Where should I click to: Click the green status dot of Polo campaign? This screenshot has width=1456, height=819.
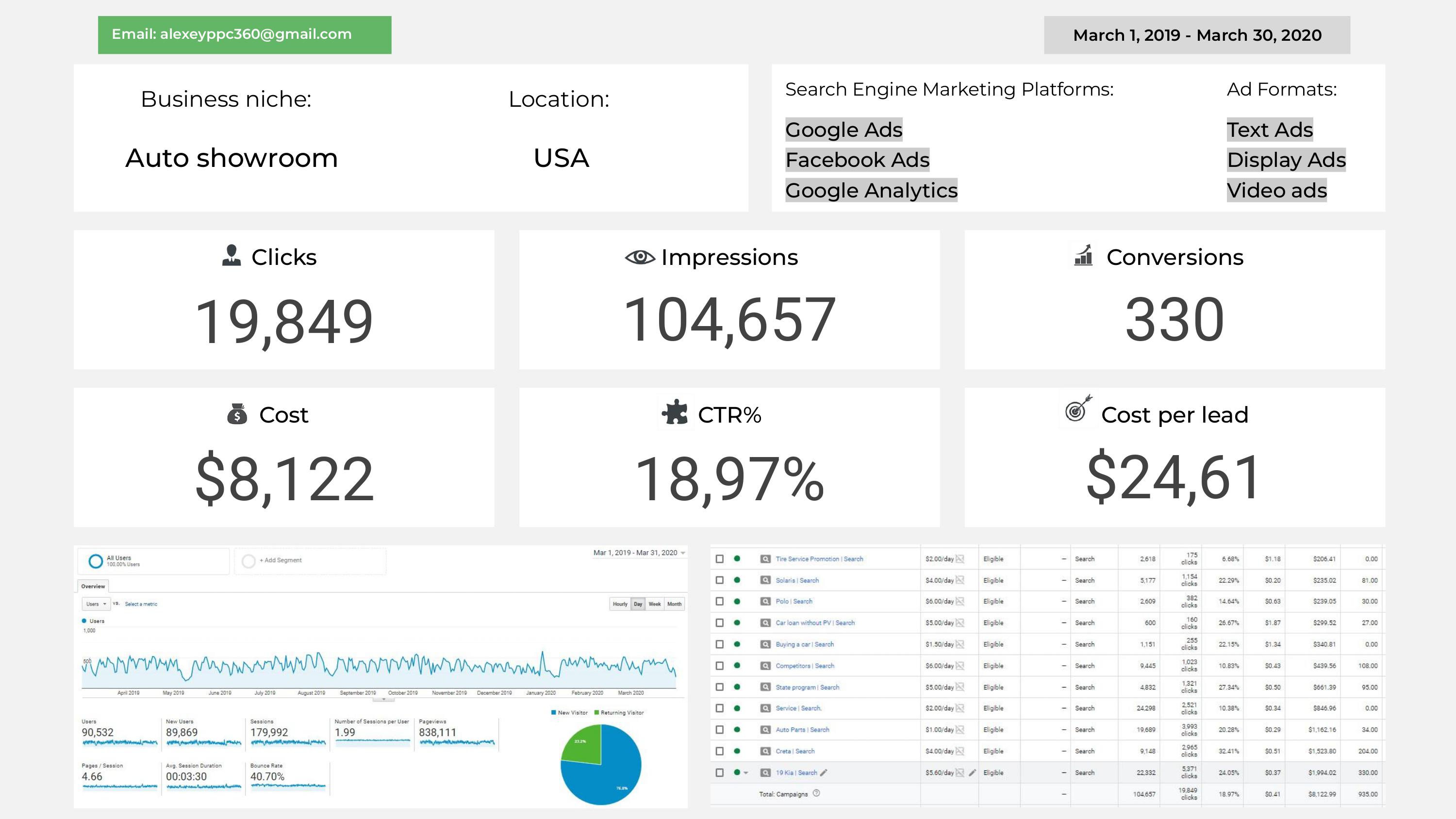click(x=737, y=601)
